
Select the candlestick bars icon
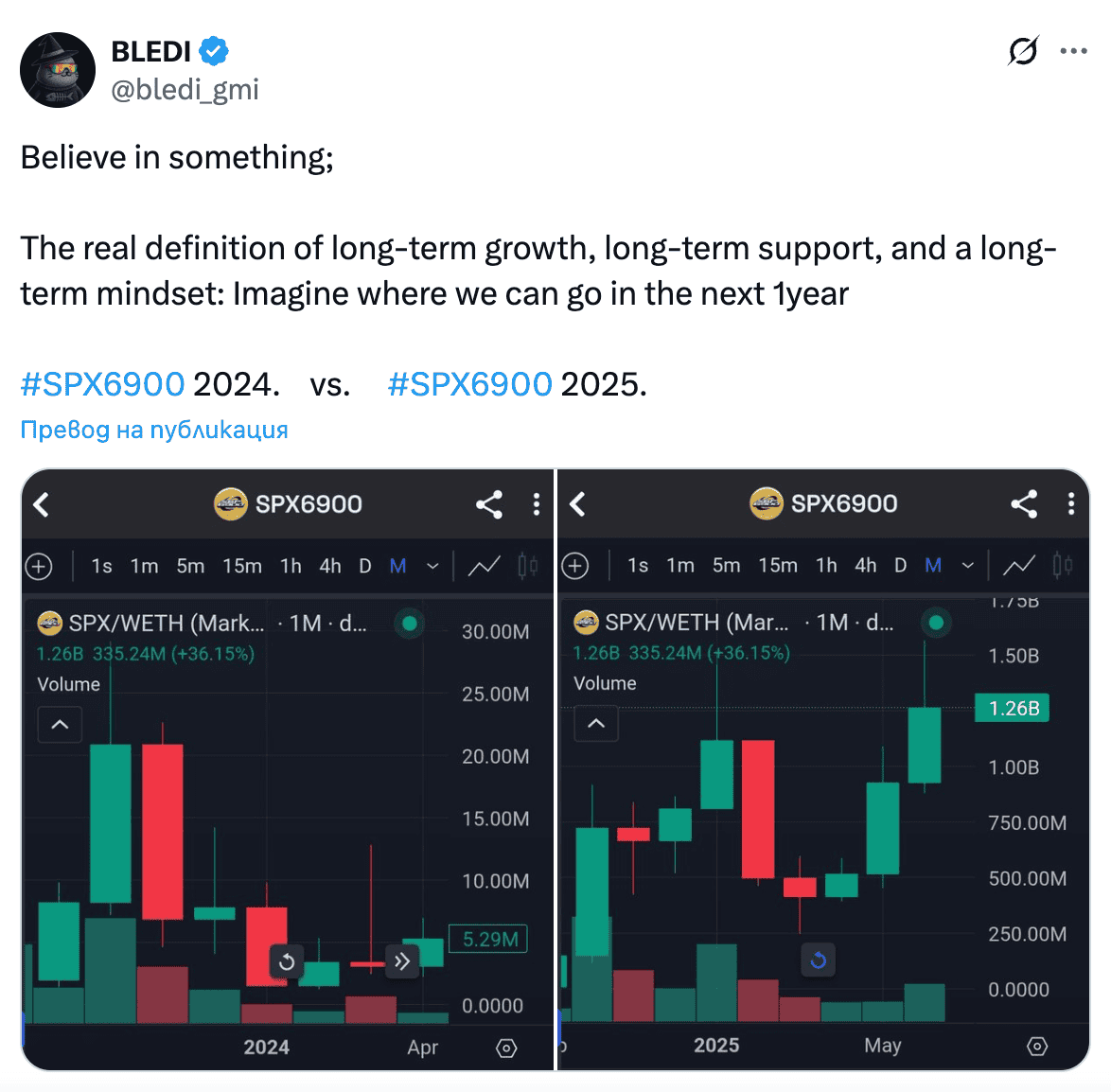coord(527,565)
